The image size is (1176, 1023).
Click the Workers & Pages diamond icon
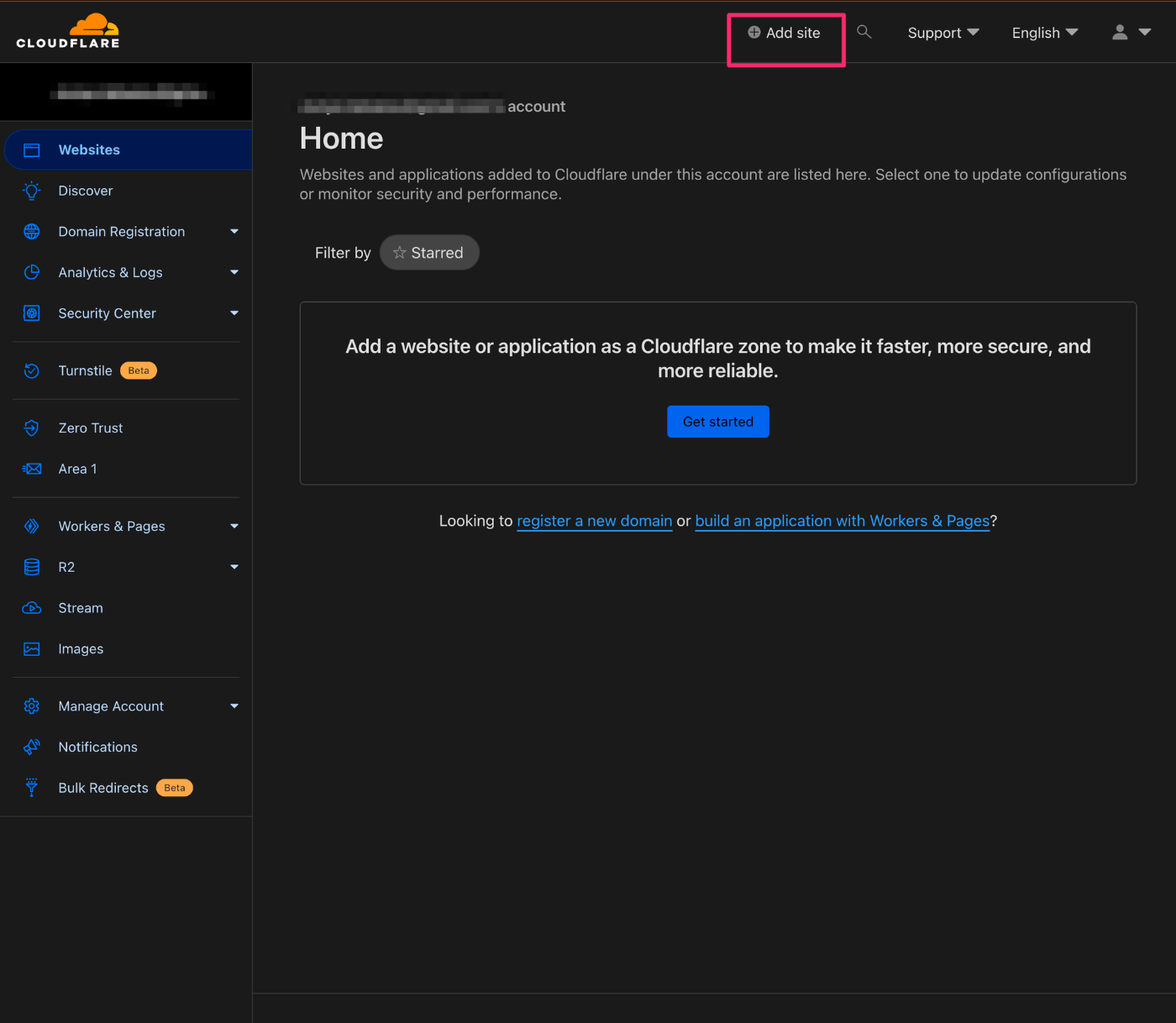32,527
